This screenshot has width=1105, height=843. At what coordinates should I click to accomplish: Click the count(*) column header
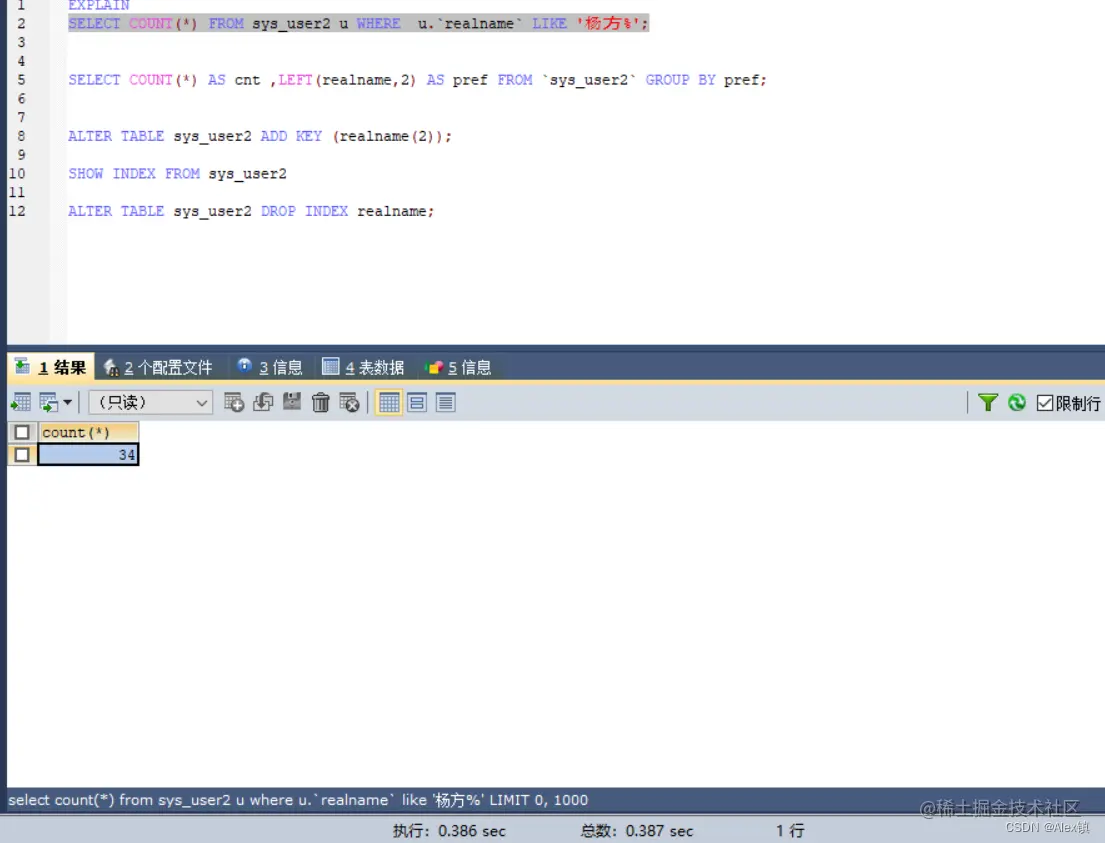click(88, 432)
